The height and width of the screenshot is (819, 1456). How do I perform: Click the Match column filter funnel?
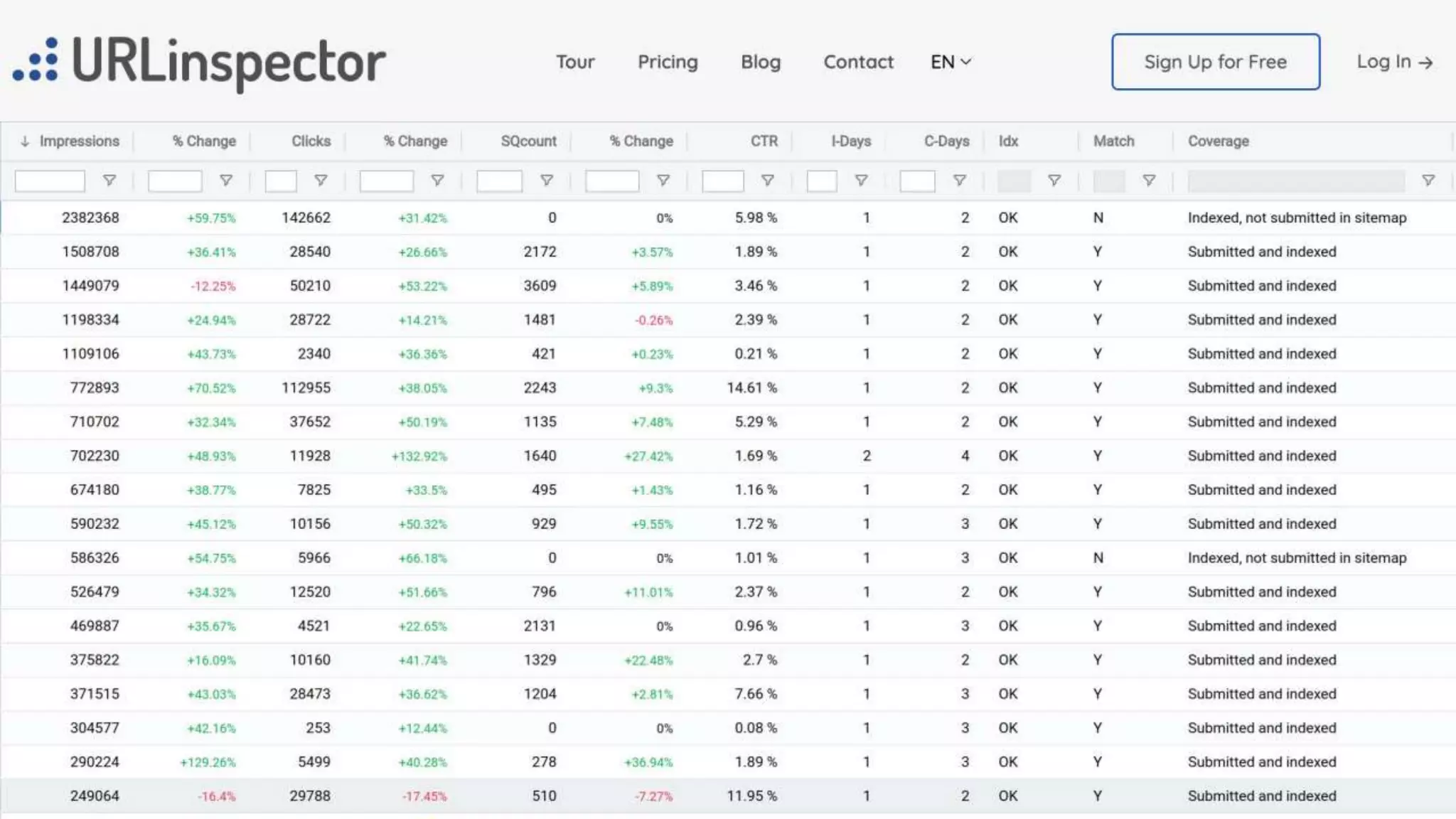(x=1149, y=181)
